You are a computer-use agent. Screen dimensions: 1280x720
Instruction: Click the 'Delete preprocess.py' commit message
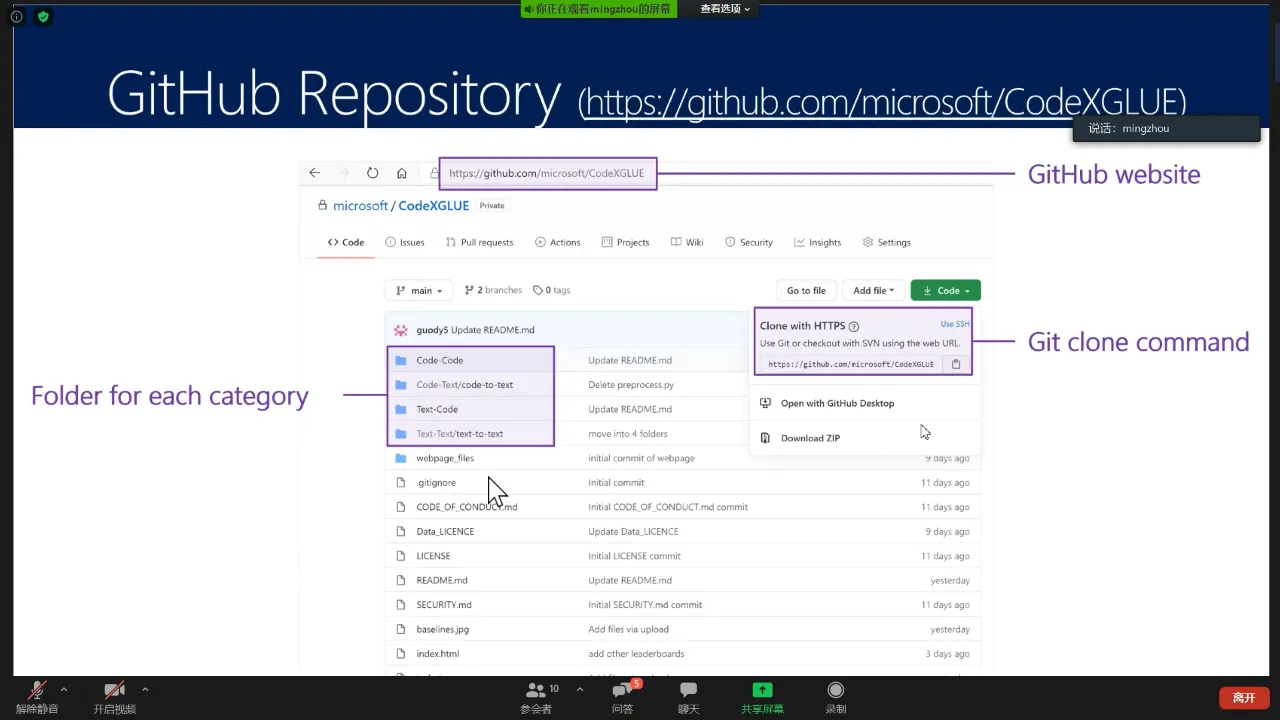point(631,384)
